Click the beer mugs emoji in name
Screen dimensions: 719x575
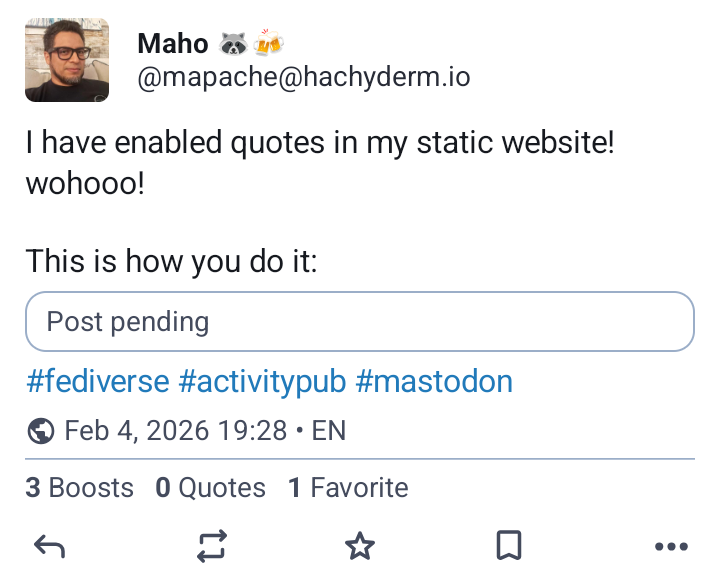coord(268,44)
